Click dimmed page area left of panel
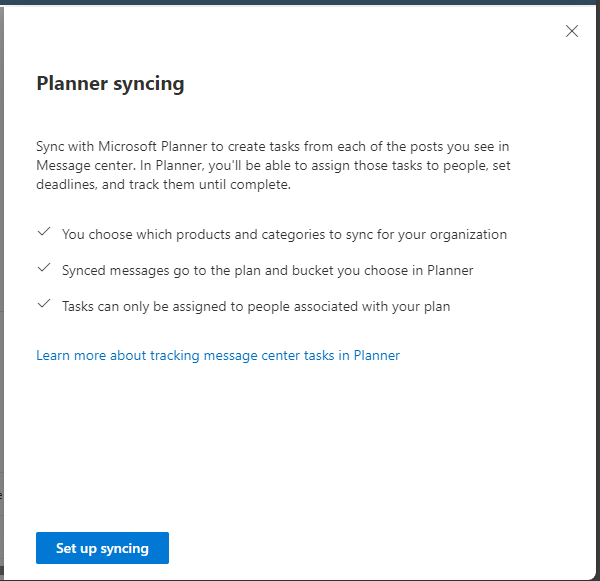Image resolution: width=600 pixels, height=581 pixels. click(2, 300)
